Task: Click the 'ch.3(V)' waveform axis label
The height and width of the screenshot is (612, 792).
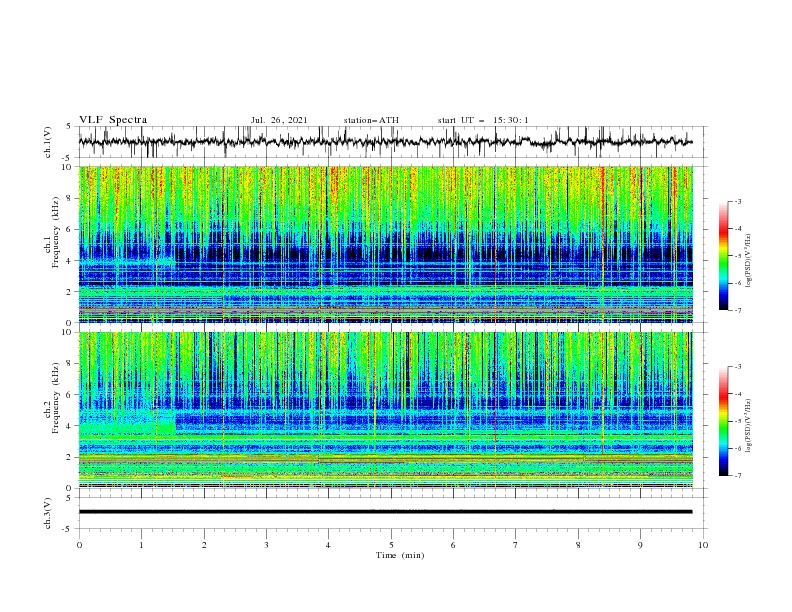Action: click(x=48, y=513)
